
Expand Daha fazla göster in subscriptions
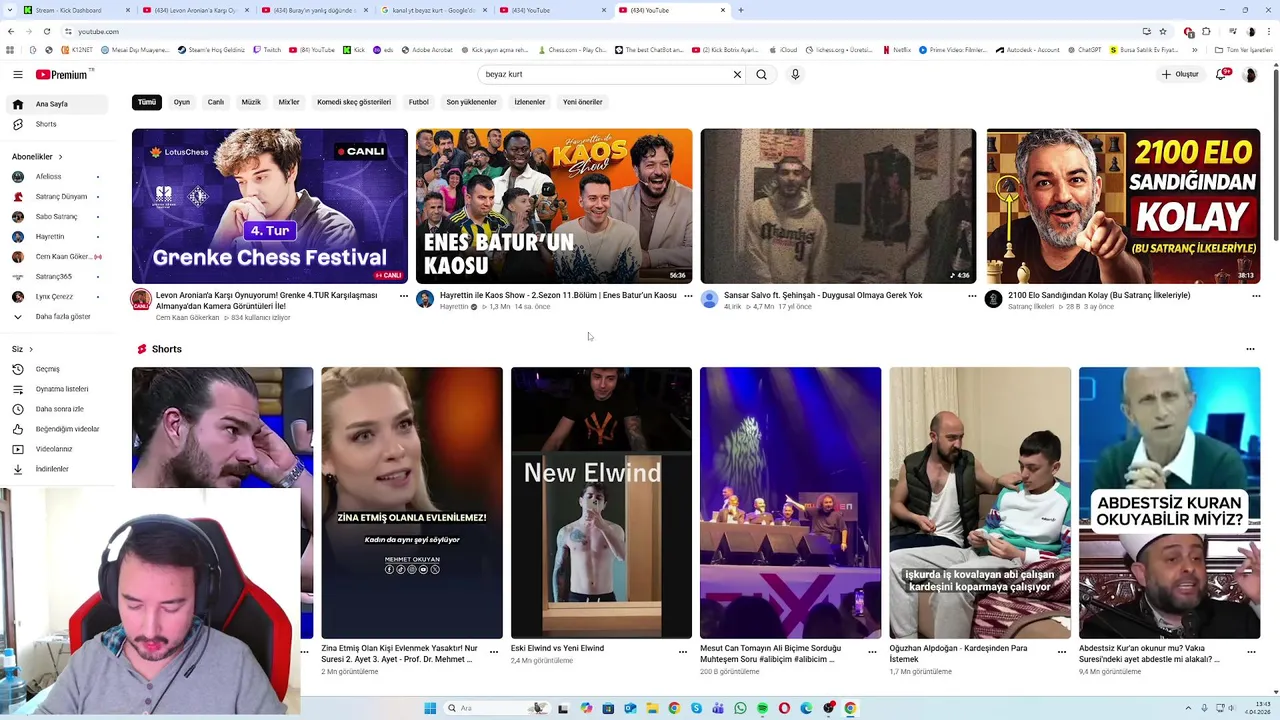pyautogui.click(x=58, y=317)
